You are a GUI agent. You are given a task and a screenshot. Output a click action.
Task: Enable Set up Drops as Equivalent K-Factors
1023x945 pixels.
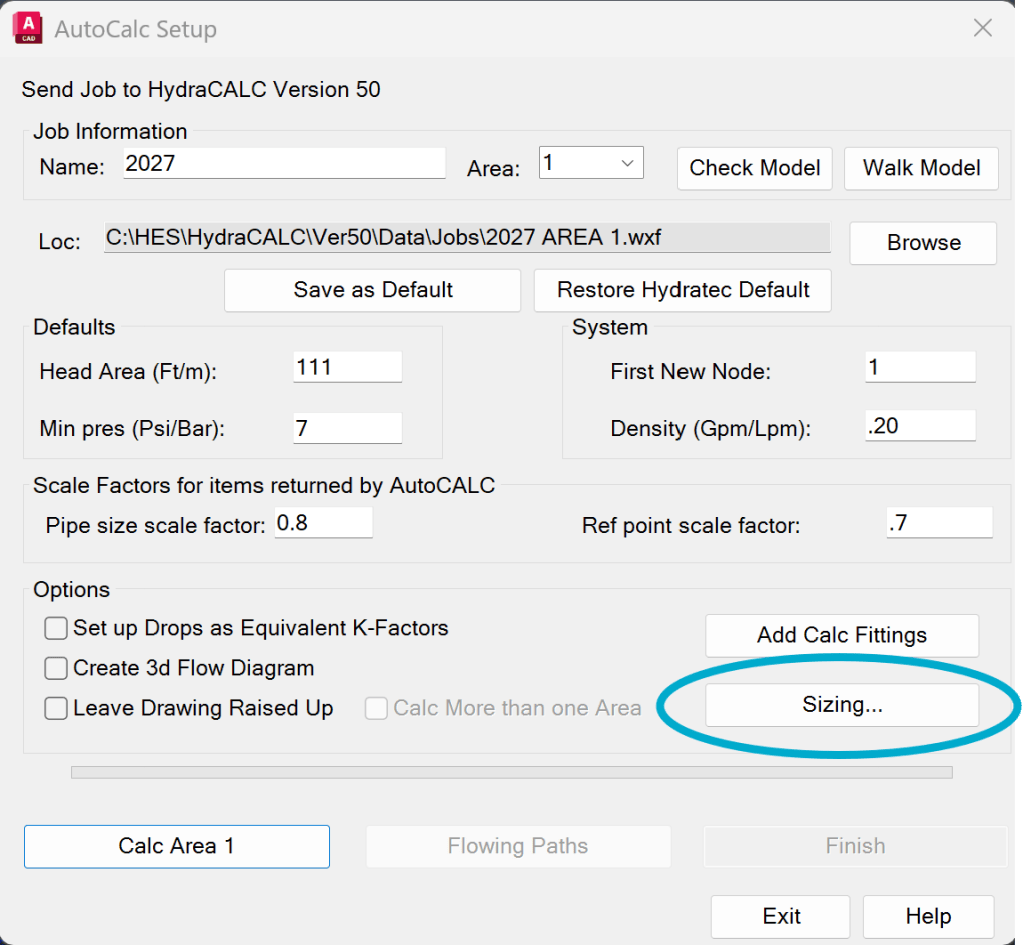[56, 628]
